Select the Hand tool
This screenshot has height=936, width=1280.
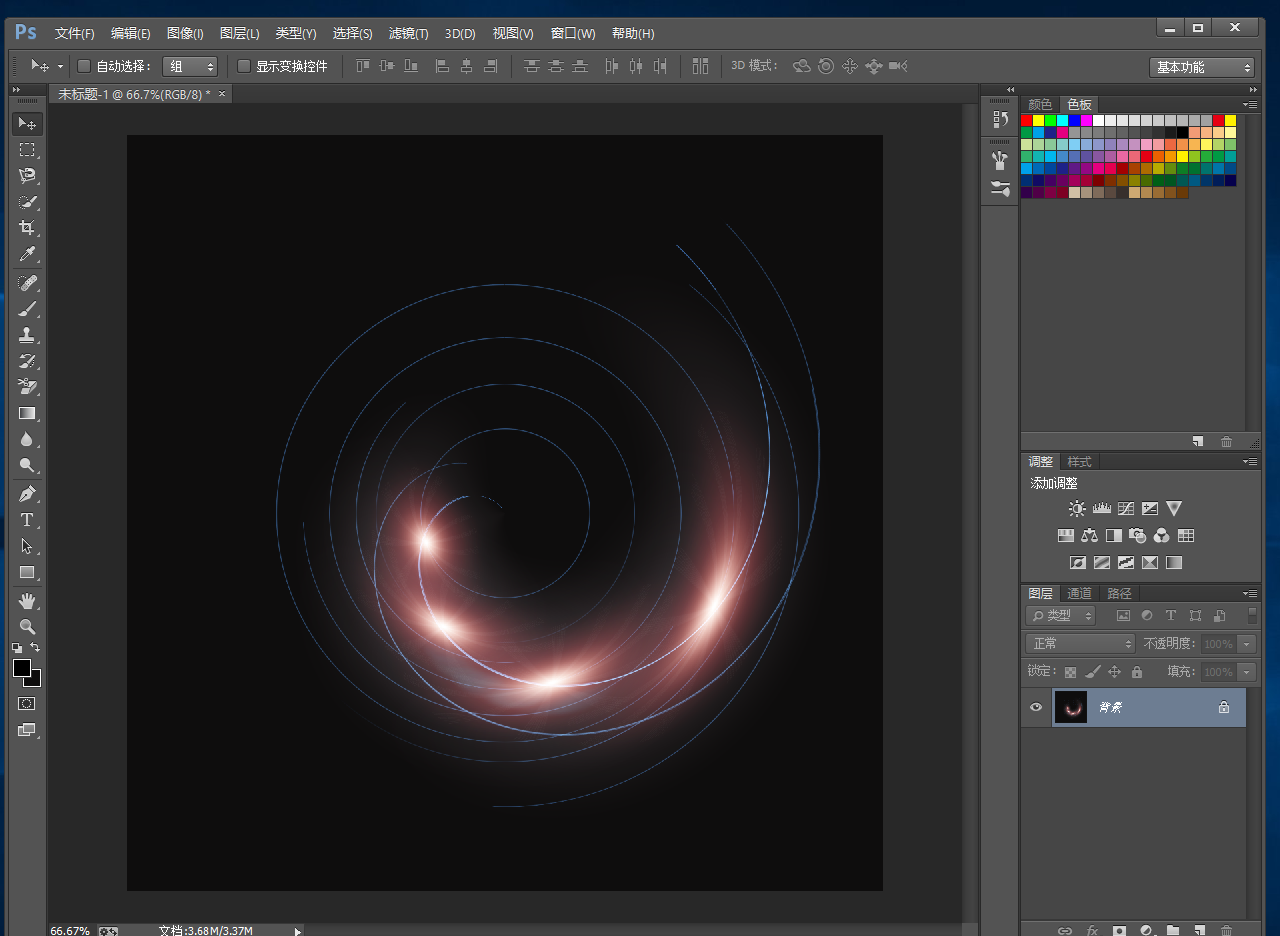coord(27,601)
